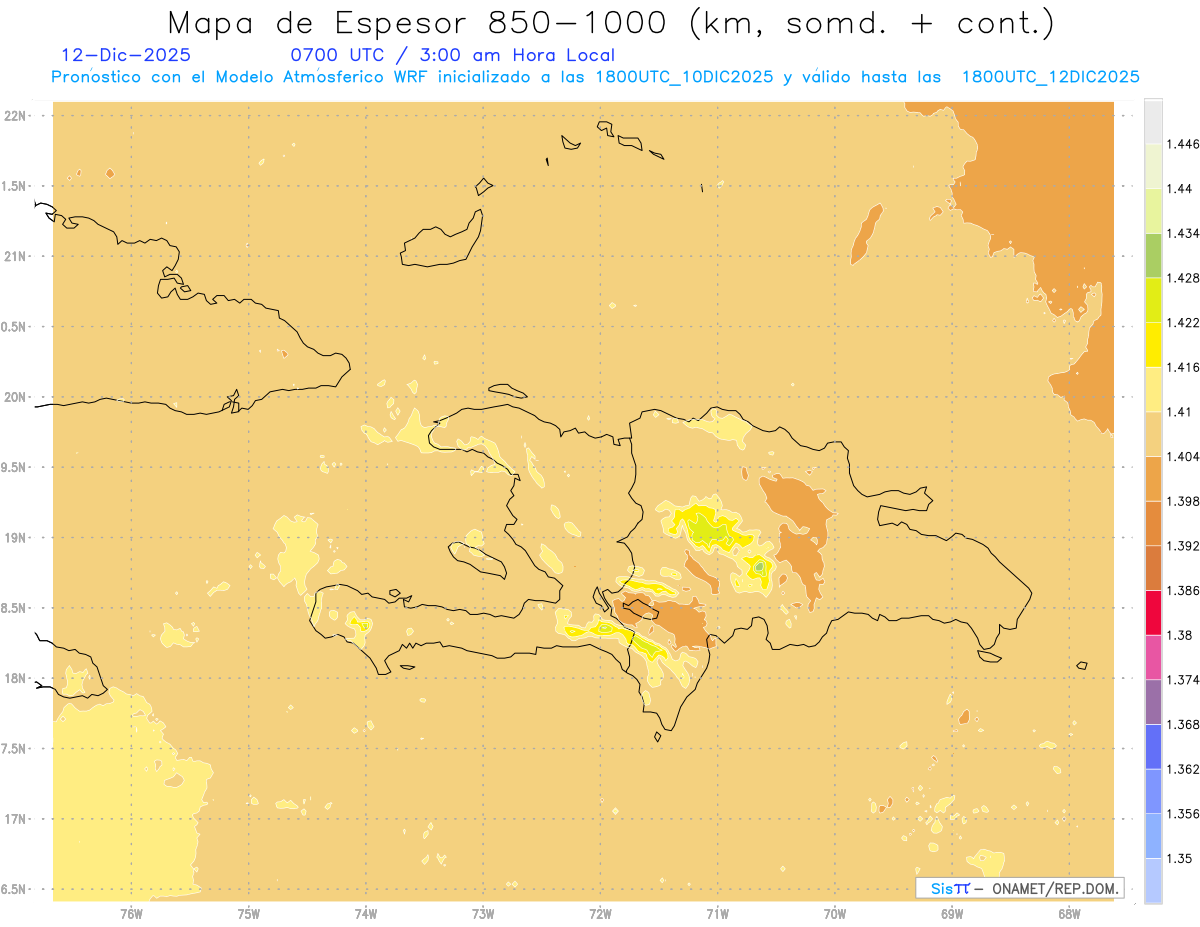1200x927 pixels.
Task: Click the legend value "1.422"
Action: (1183, 322)
